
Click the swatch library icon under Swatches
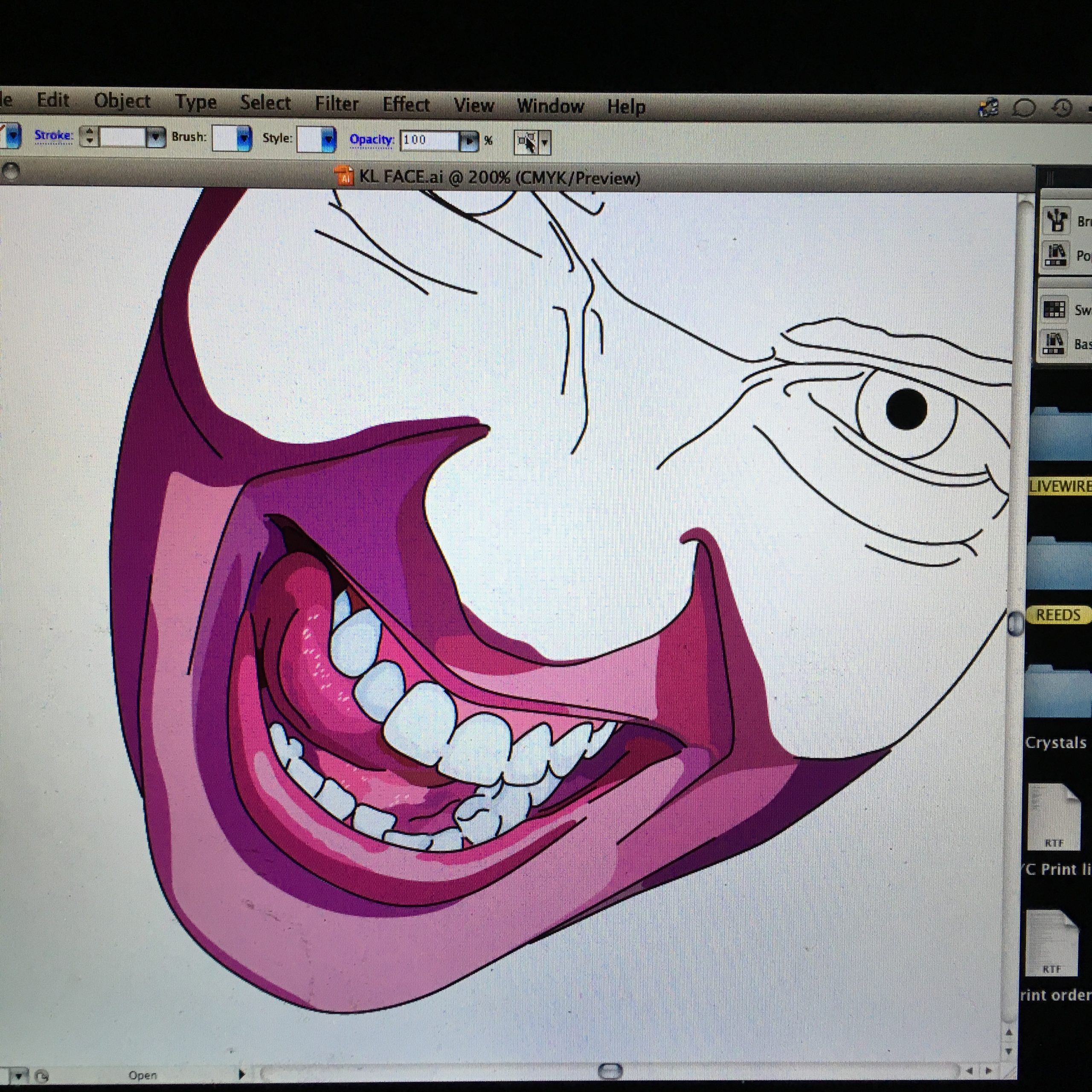(x=1054, y=343)
